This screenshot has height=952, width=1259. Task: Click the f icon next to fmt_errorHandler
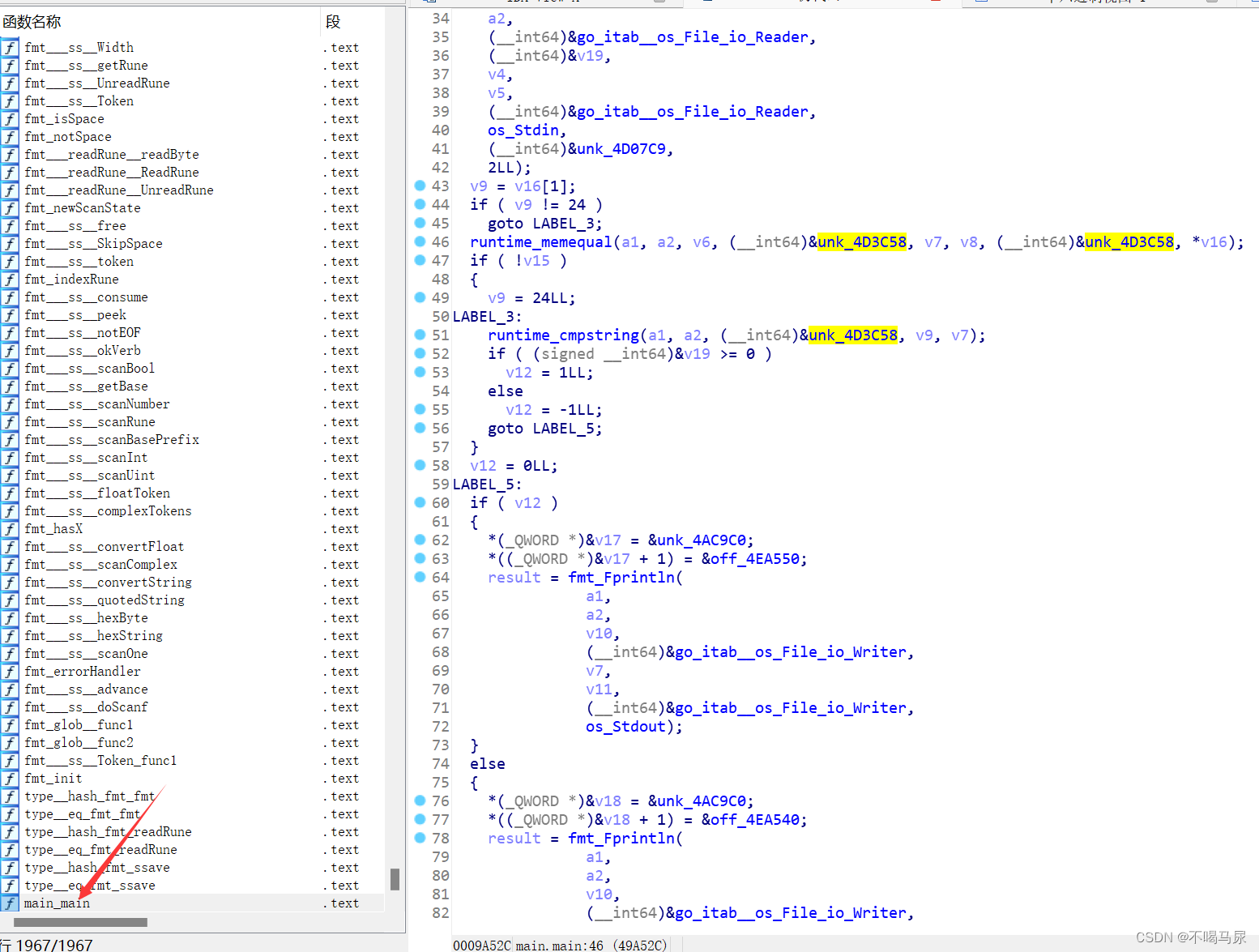pyautogui.click(x=9, y=672)
